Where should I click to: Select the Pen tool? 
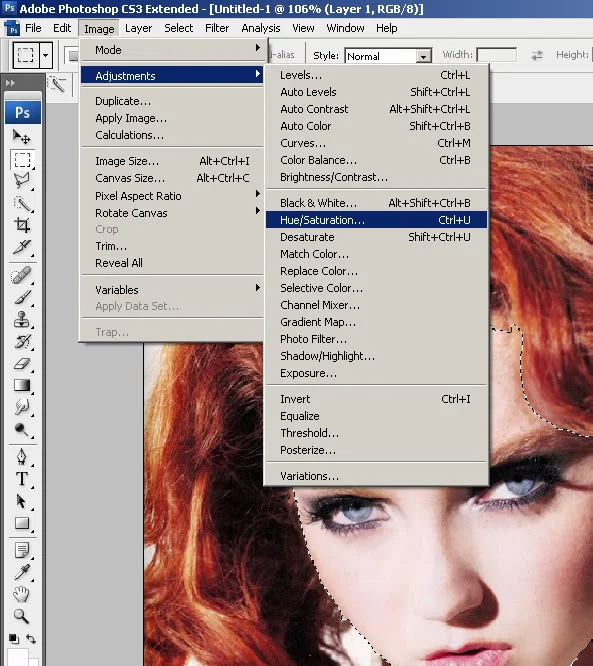(x=22, y=457)
